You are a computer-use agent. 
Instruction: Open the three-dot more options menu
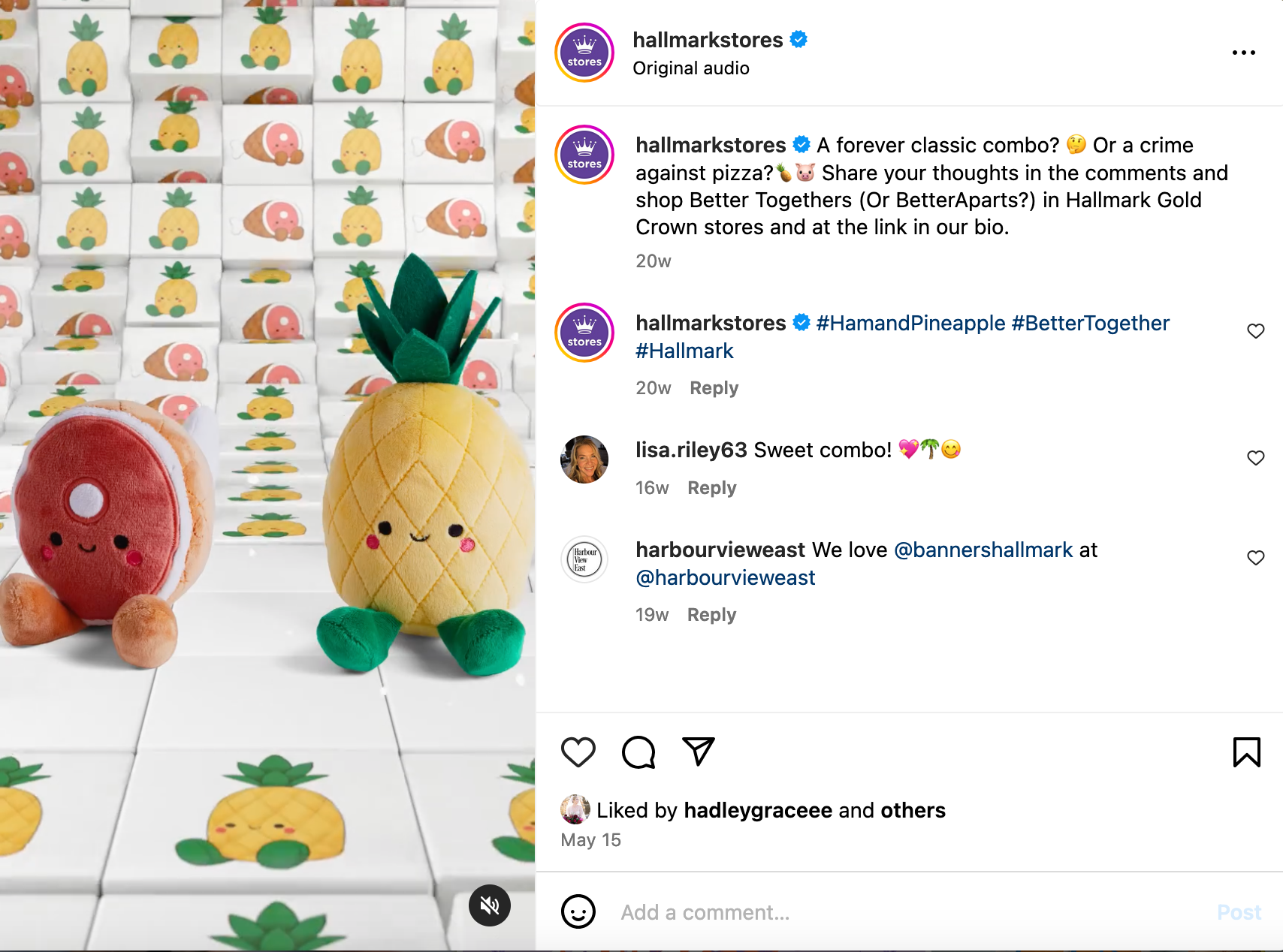pos(1243,53)
